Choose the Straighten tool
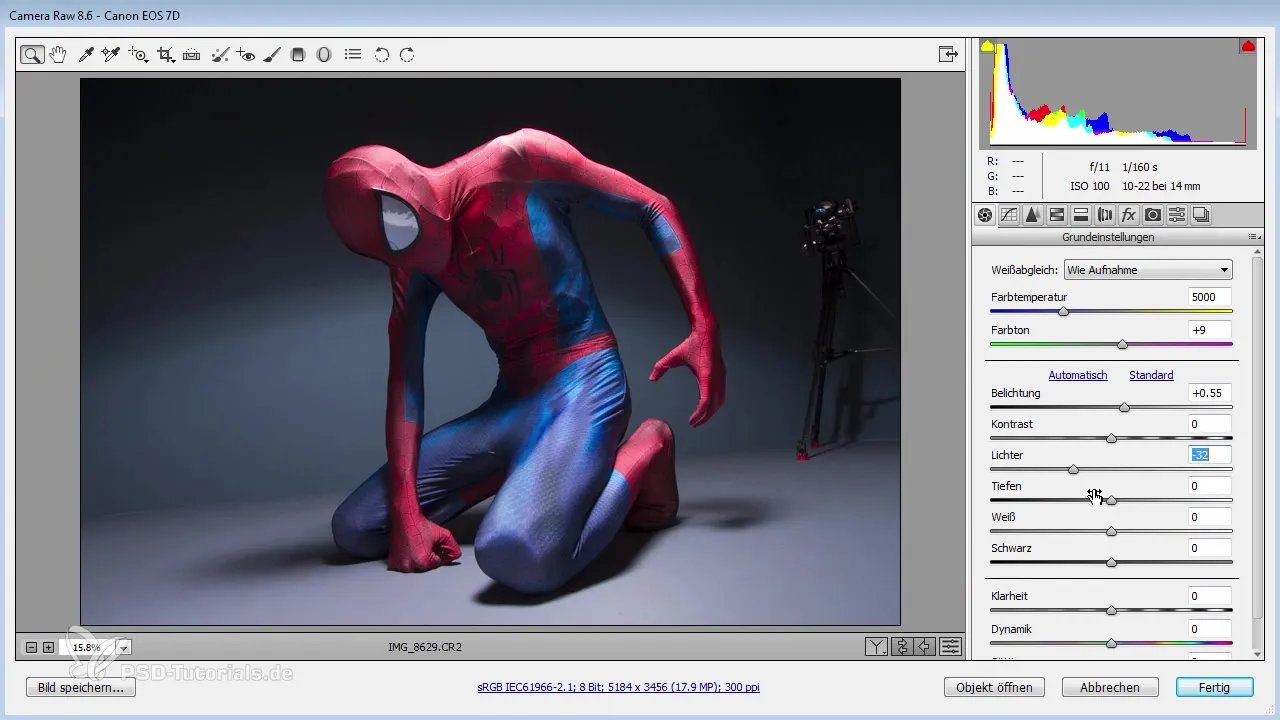The width and height of the screenshot is (1280, 720). (192, 55)
